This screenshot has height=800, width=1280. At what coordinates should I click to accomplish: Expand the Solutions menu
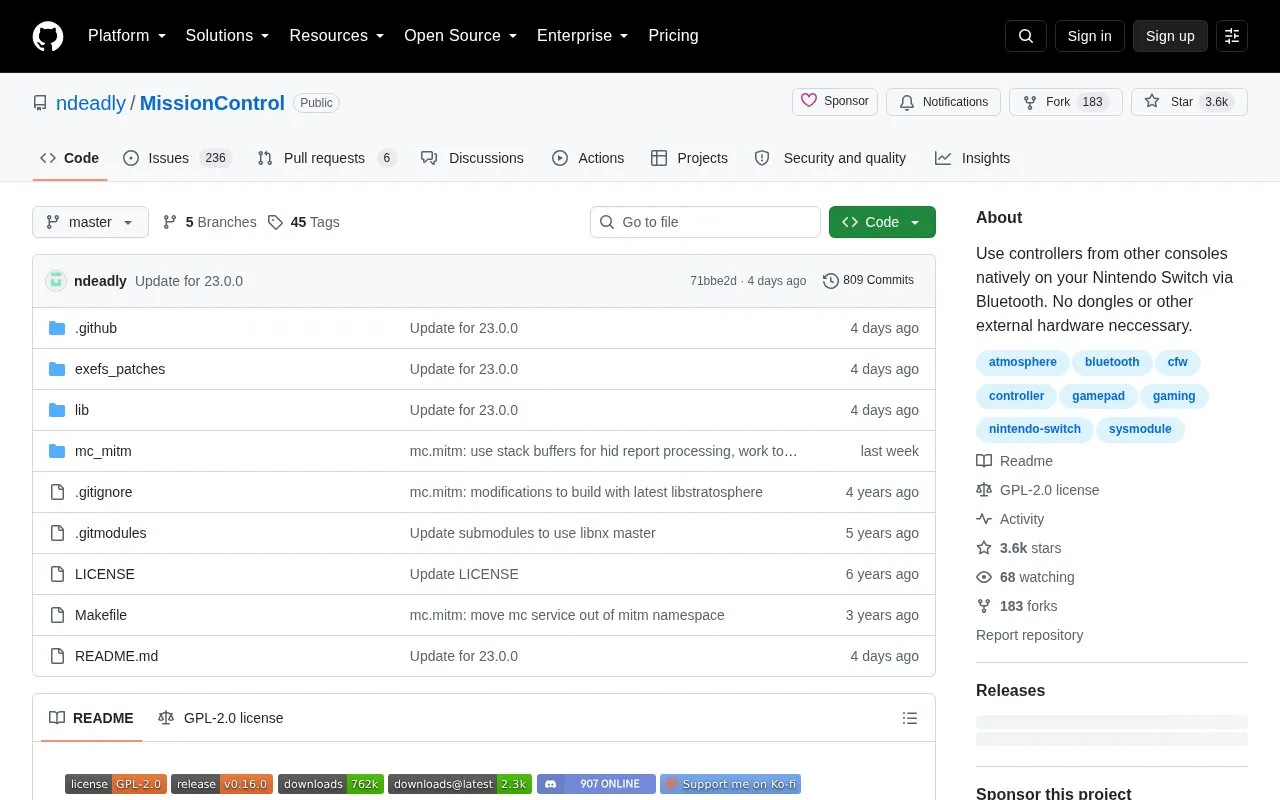[228, 36]
